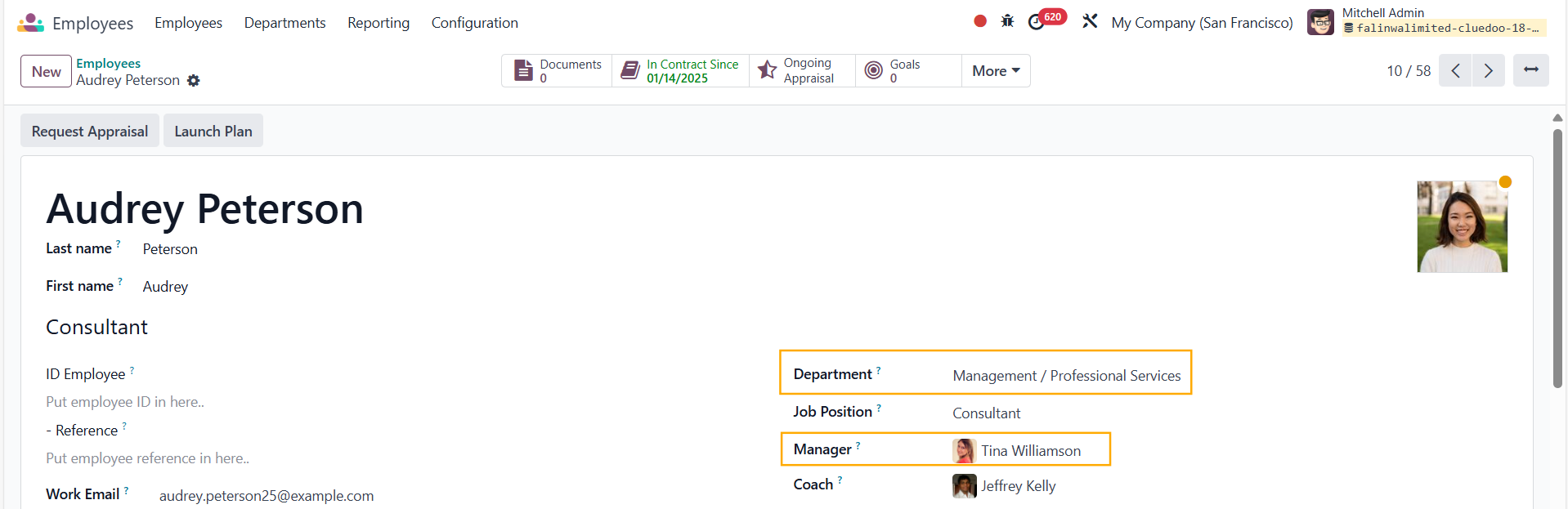Click the Employees app logo icon

pyautogui.click(x=30, y=23)
